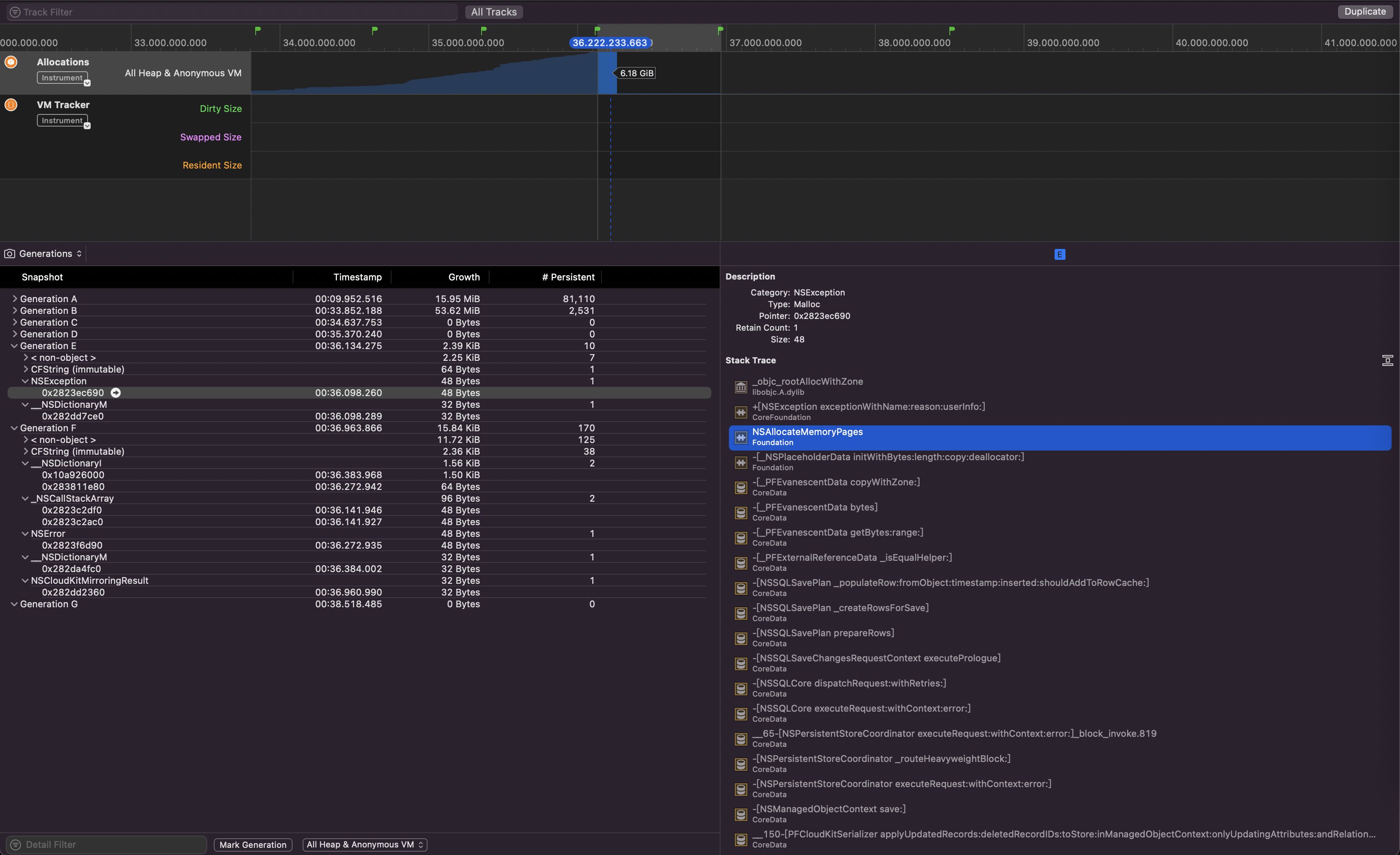Click the Duplicate button
Screen dimensions: 1400x855
pyautogui.click(x=1364, y=11)
